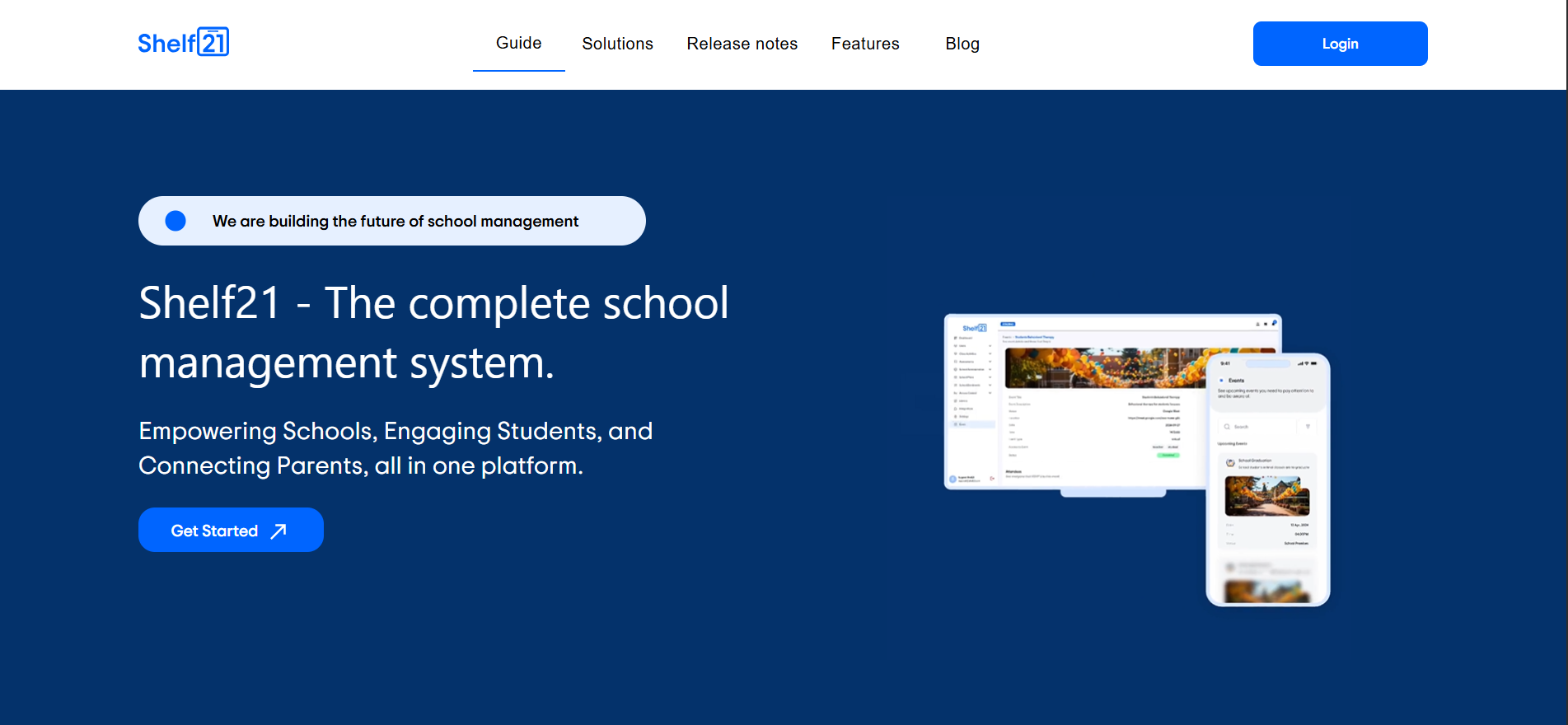Visit the Blog link
Image resolution: width=1568 pixels, height=725 pixels.
point(962,44)
